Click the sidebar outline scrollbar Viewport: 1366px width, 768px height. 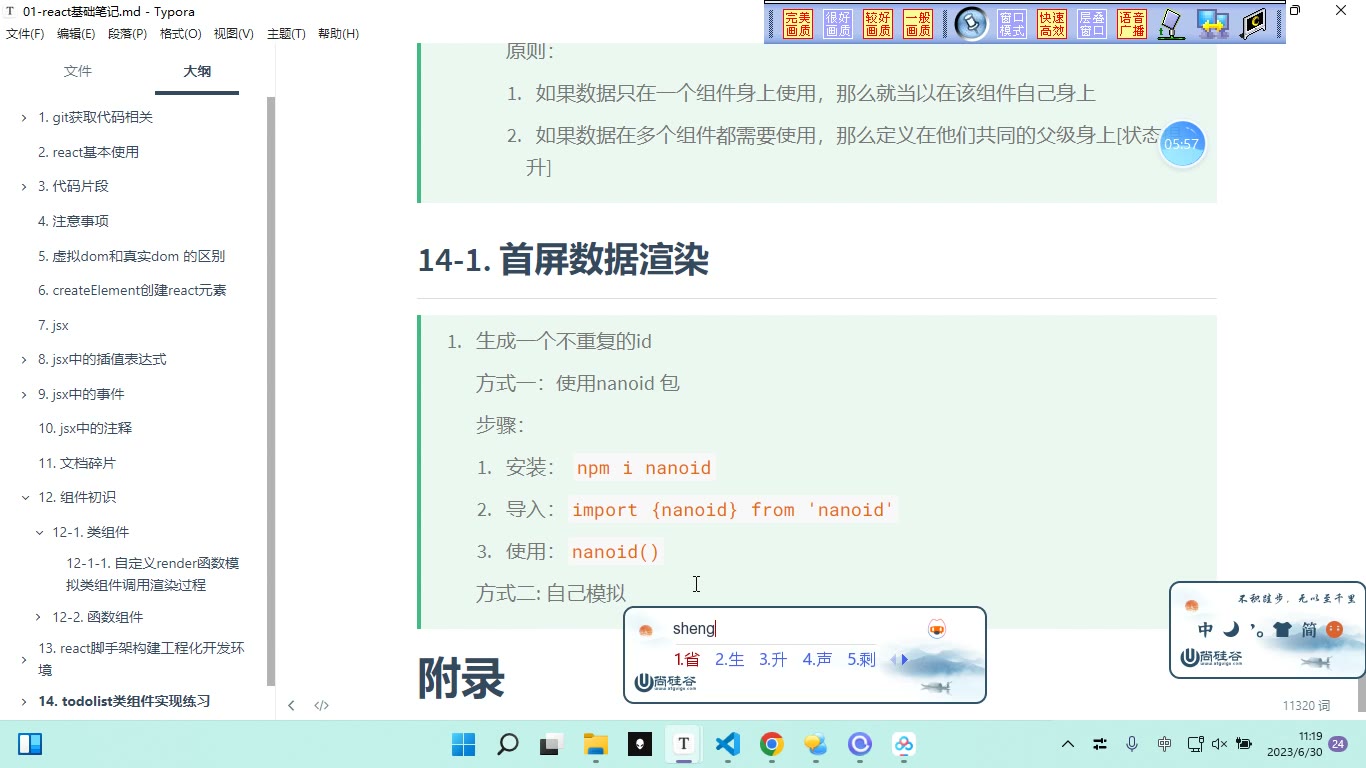(270, 390)
